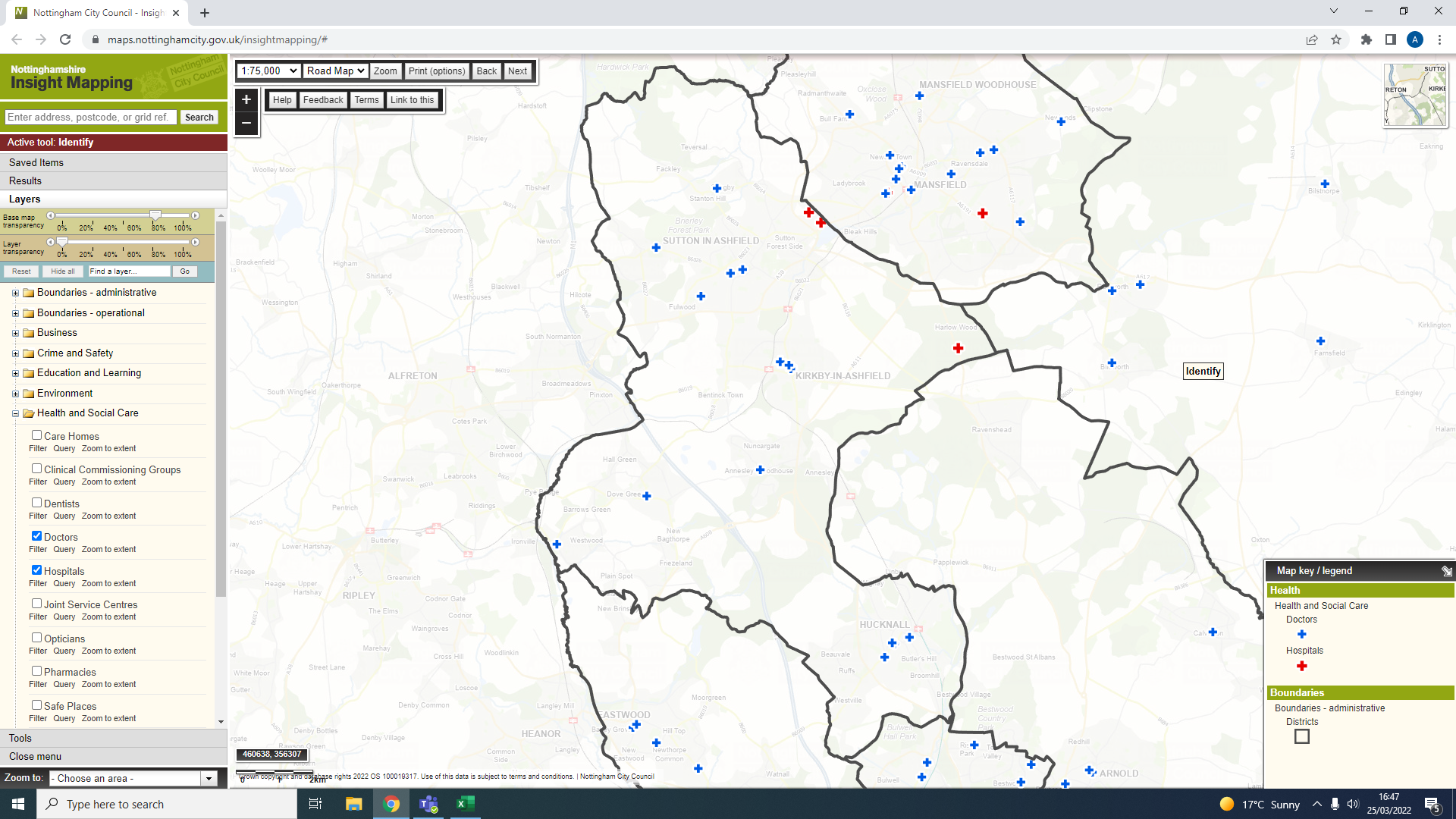The image size is (1456, 819).
Task: Collapse the Map key legend panel icon
Action: tap(1446, 571)
